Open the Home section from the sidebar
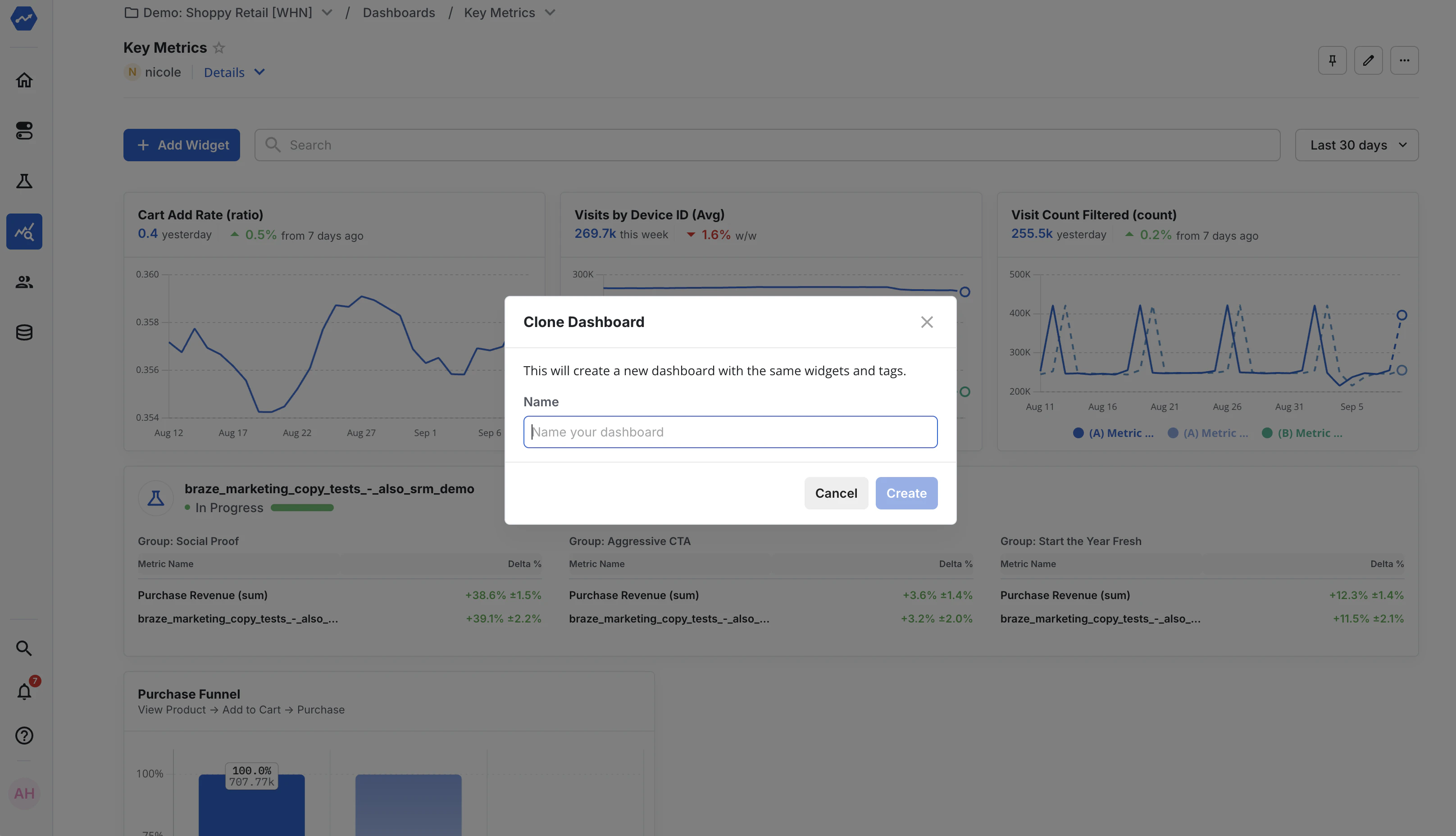 click(24, 80)
